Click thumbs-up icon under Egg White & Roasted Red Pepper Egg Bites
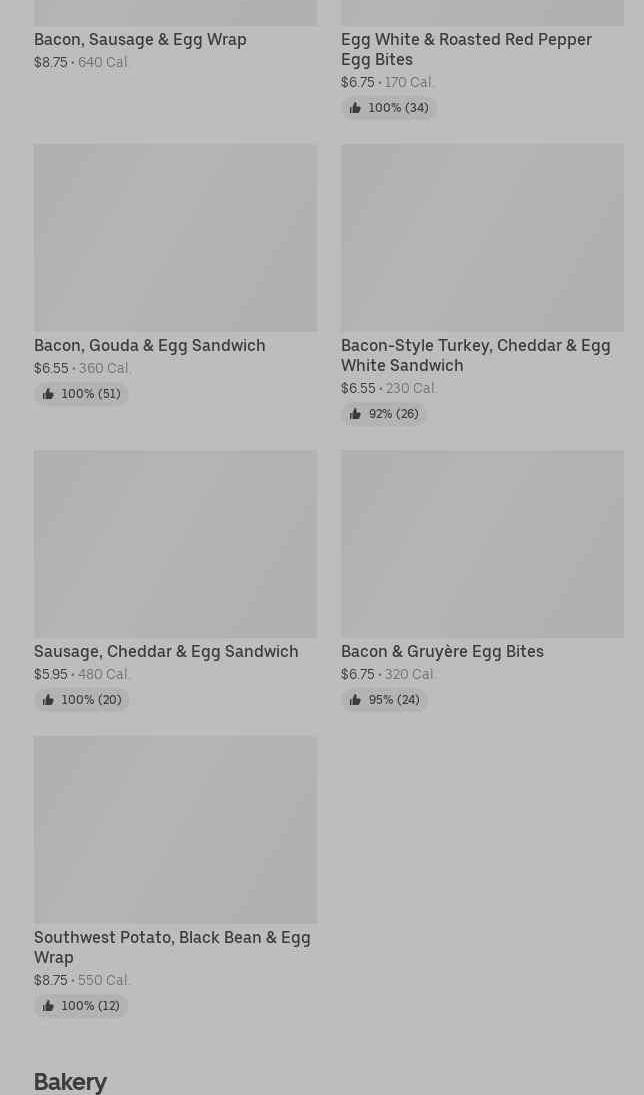The width and height of the screenshot is (644, 1095). 355,108
